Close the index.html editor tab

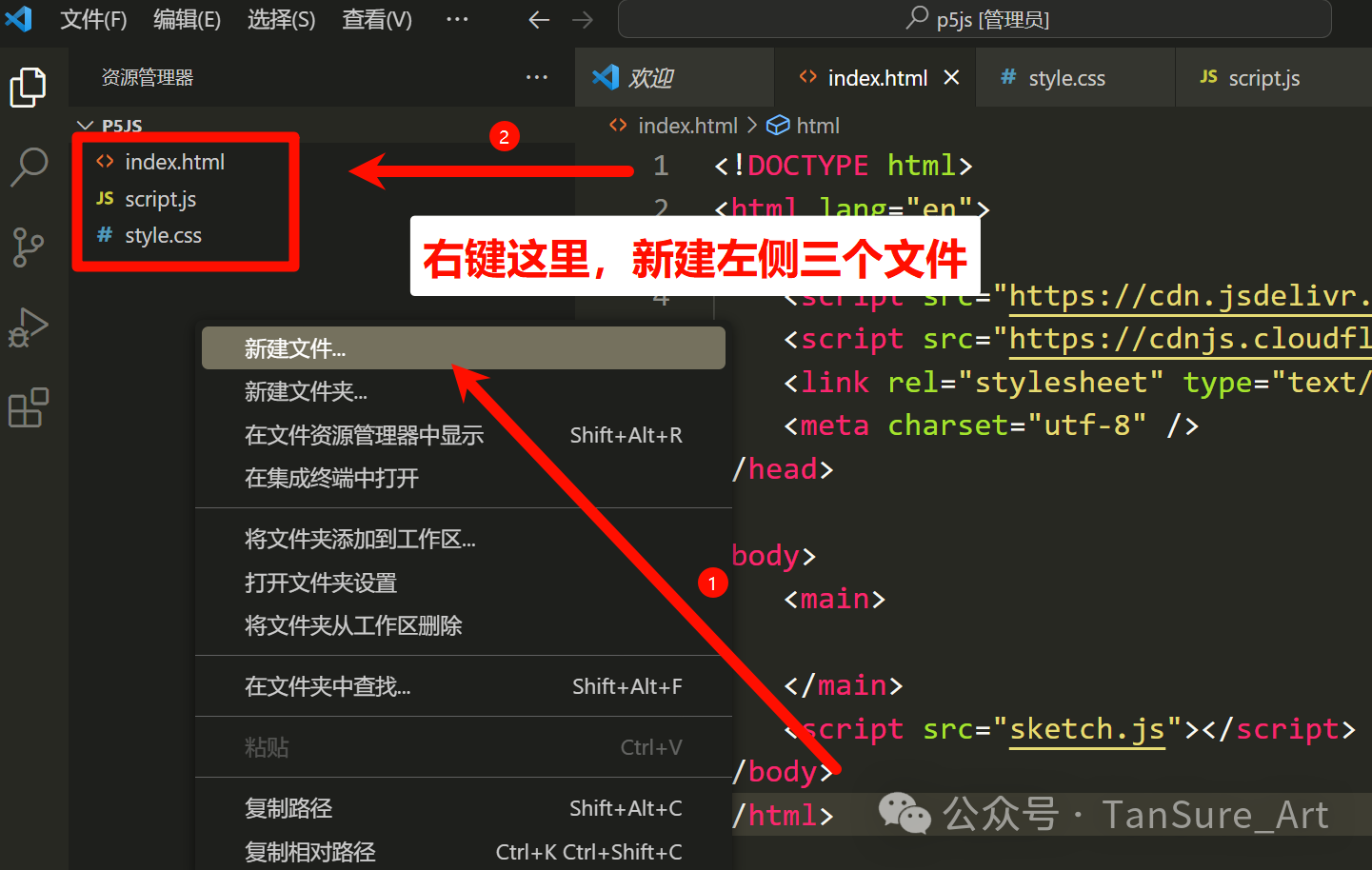tap(951, 77)
